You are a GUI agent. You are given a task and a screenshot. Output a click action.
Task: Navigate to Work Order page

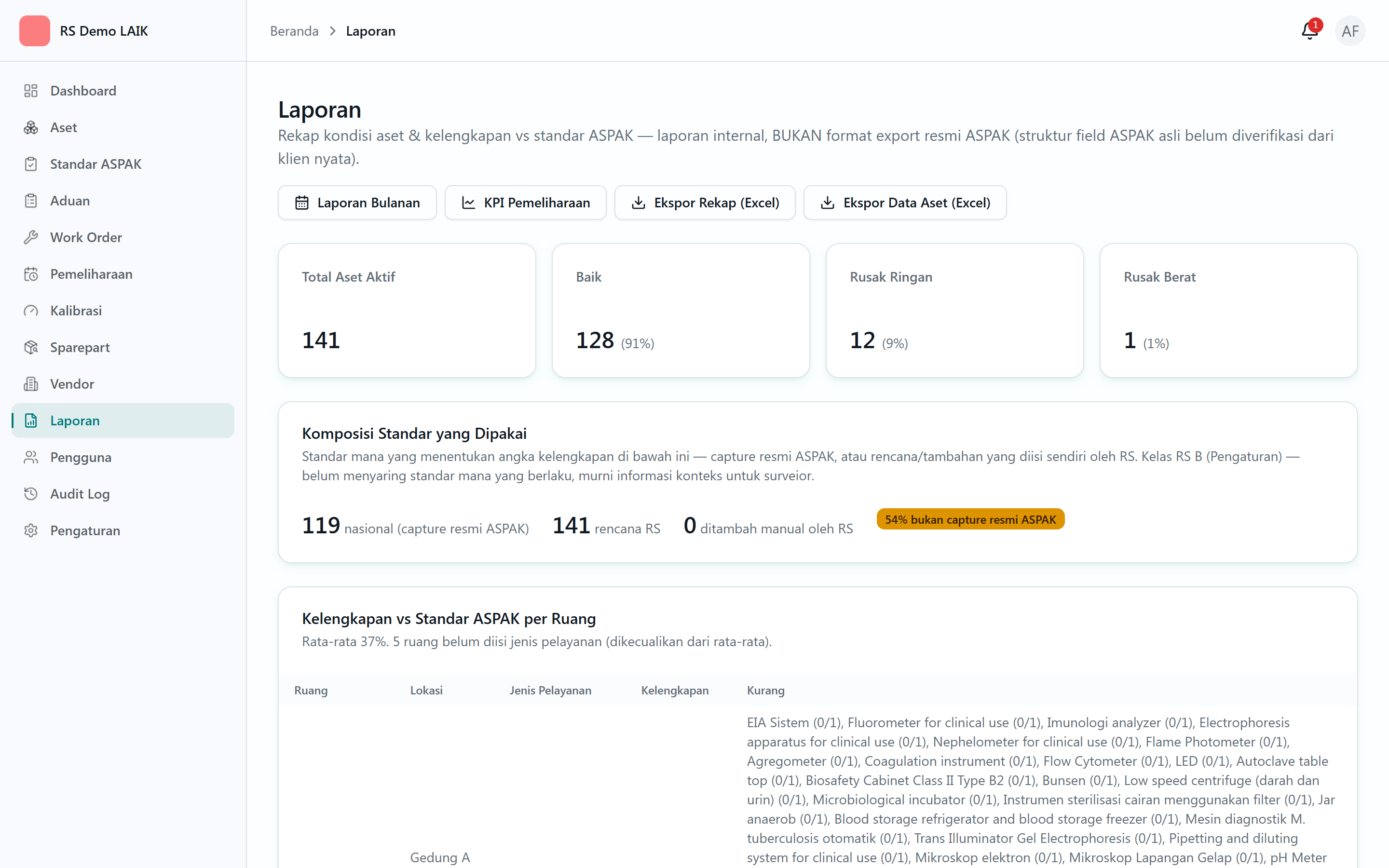point(123,237)
